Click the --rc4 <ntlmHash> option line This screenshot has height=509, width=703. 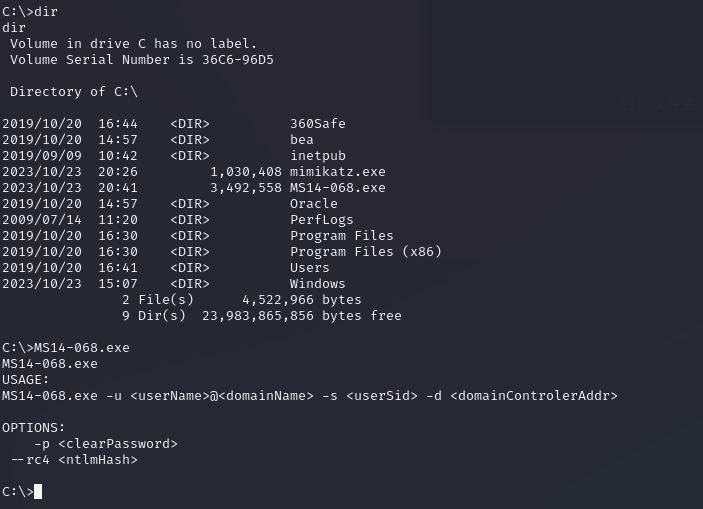[74, 459]
